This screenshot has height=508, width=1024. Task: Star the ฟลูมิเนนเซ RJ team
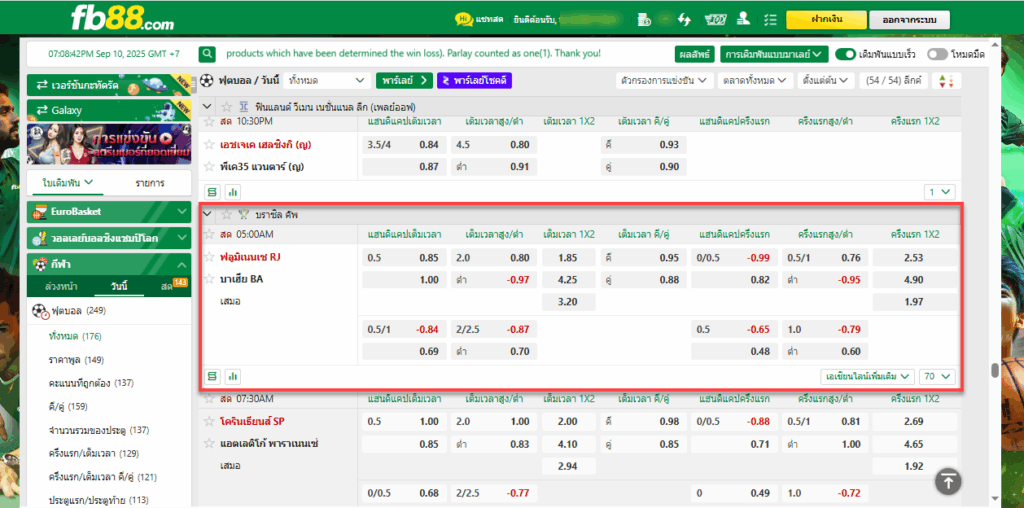coord(209,257)
